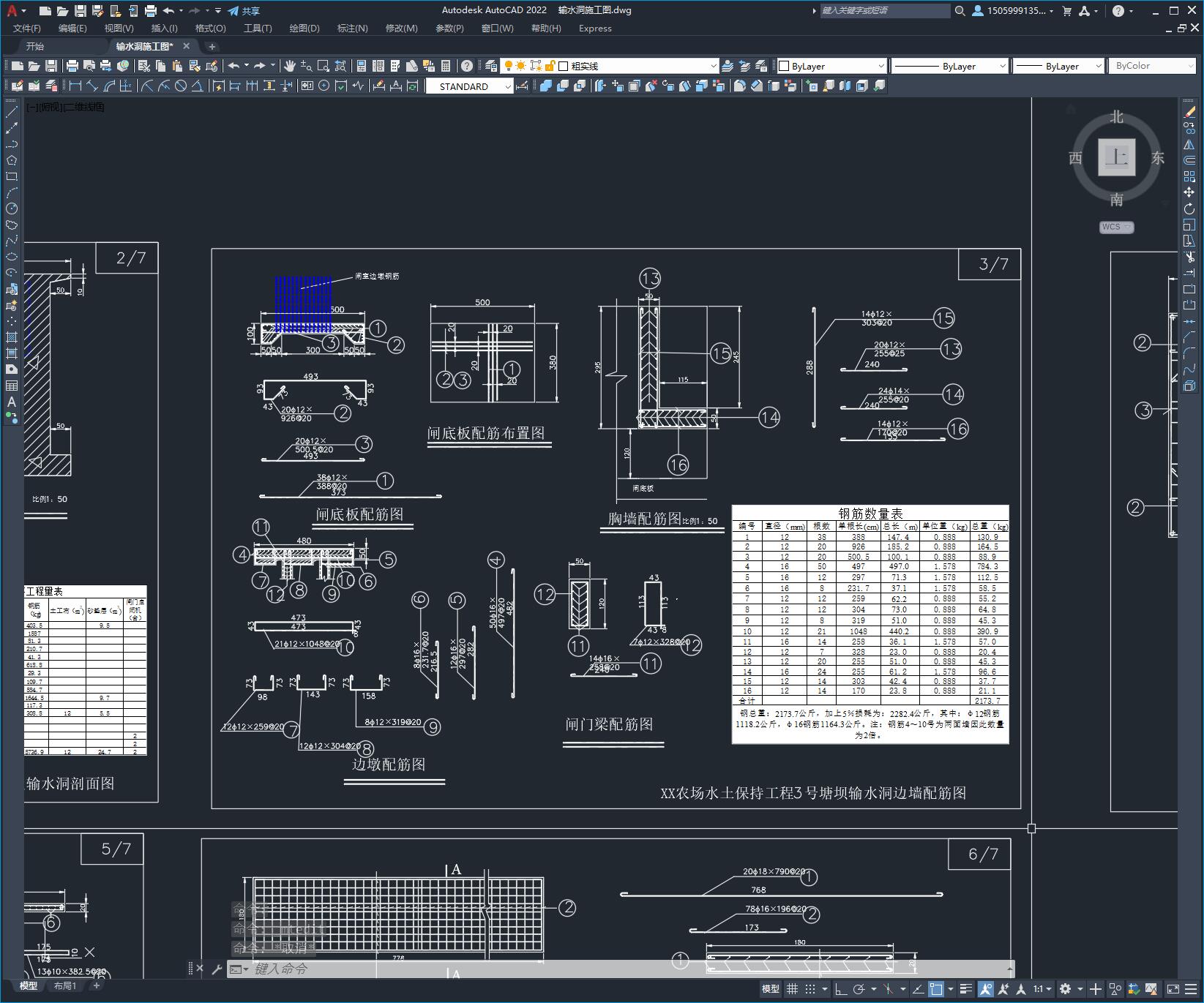Select the multiline Text tool A
The width and height of the screenshot is (1204, 1003).
(12, 402)
